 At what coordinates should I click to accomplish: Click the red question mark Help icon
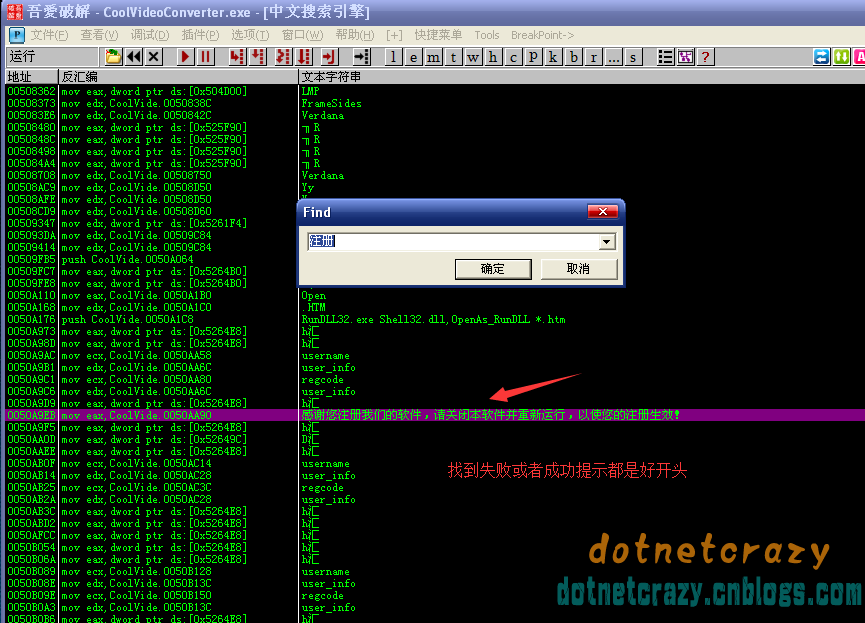706,57
